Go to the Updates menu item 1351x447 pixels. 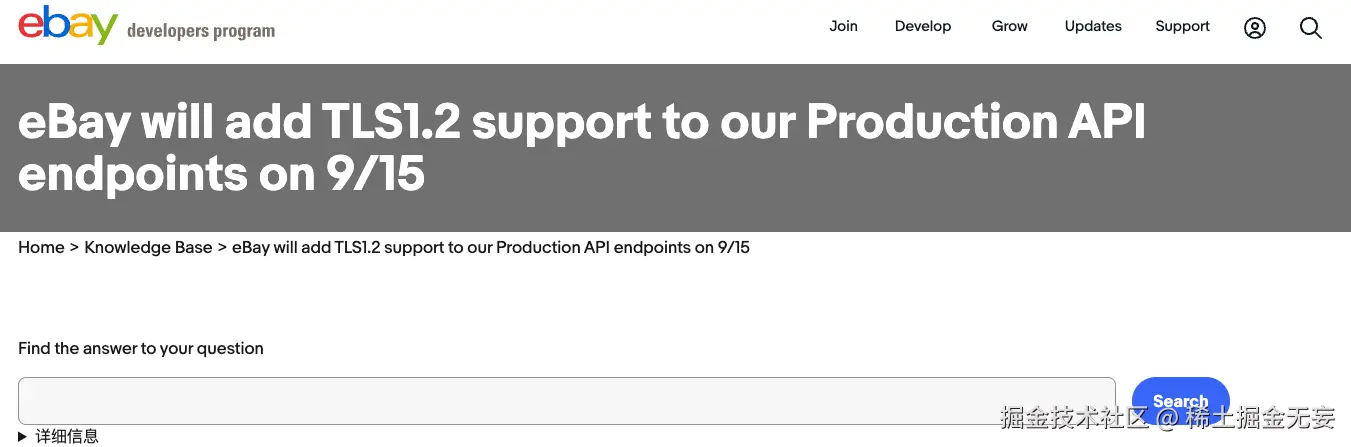pos(1093,26)
